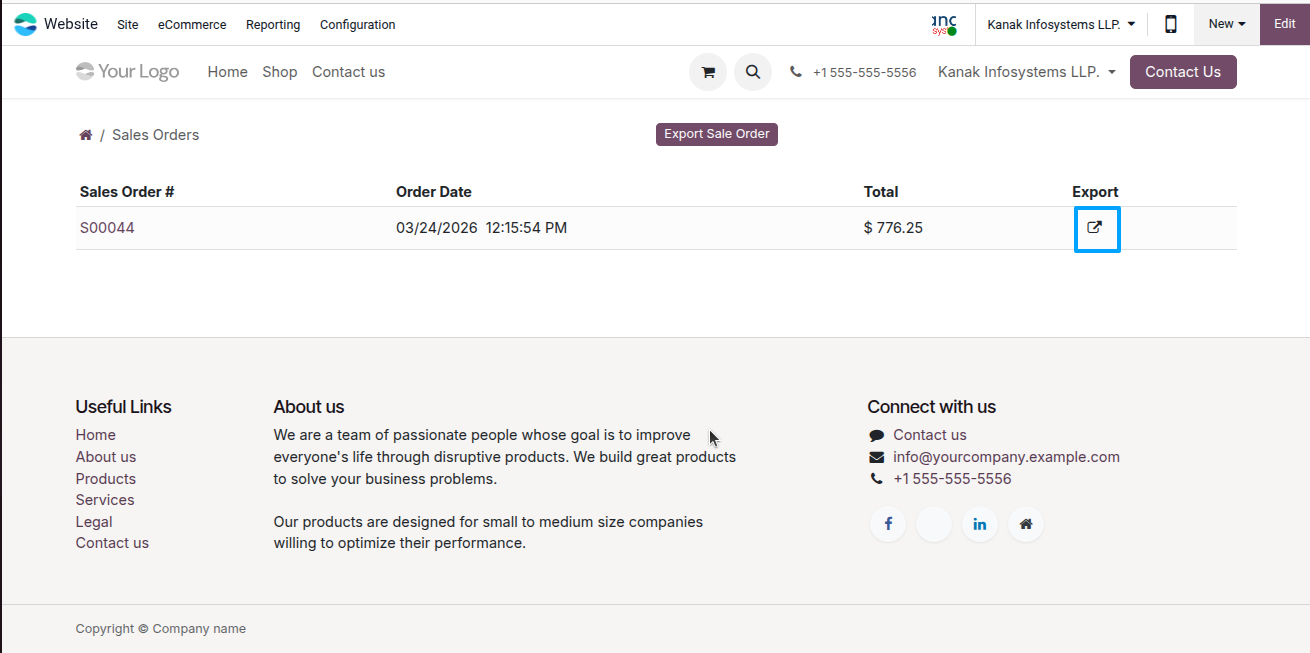Open the Site menu
Screen dimensions: 1310x653
(128, 24)
